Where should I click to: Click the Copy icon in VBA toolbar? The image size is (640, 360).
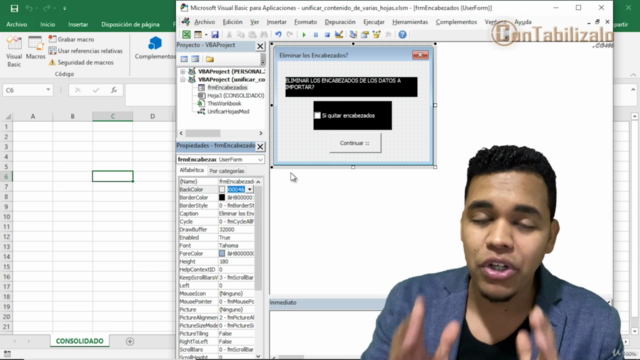click(x=241, y=35)
